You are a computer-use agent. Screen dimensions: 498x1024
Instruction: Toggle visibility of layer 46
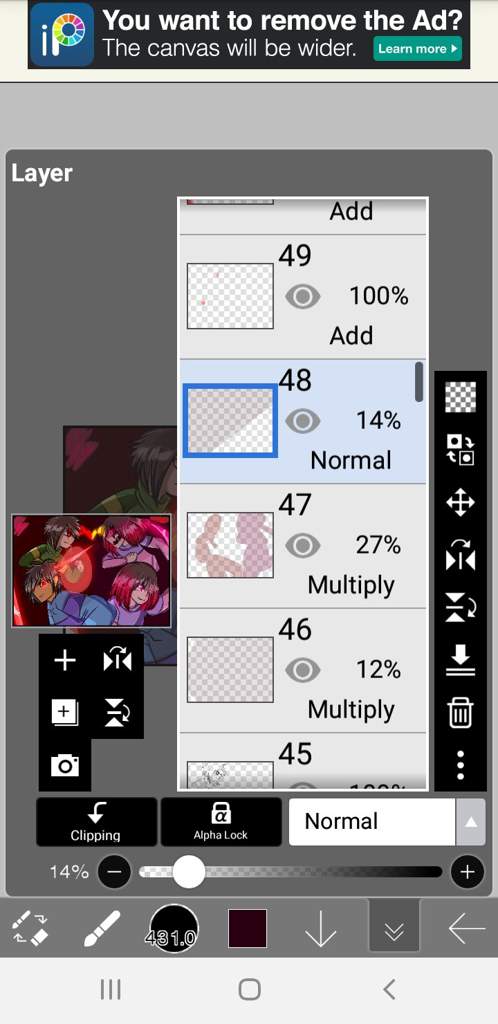[303, 669]
